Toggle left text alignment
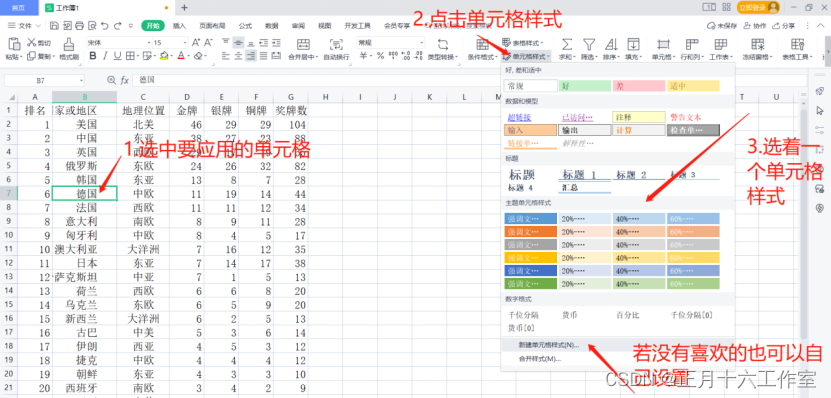Image resolution: width=831 pixels, height=398 pixels. pos(226,56)
